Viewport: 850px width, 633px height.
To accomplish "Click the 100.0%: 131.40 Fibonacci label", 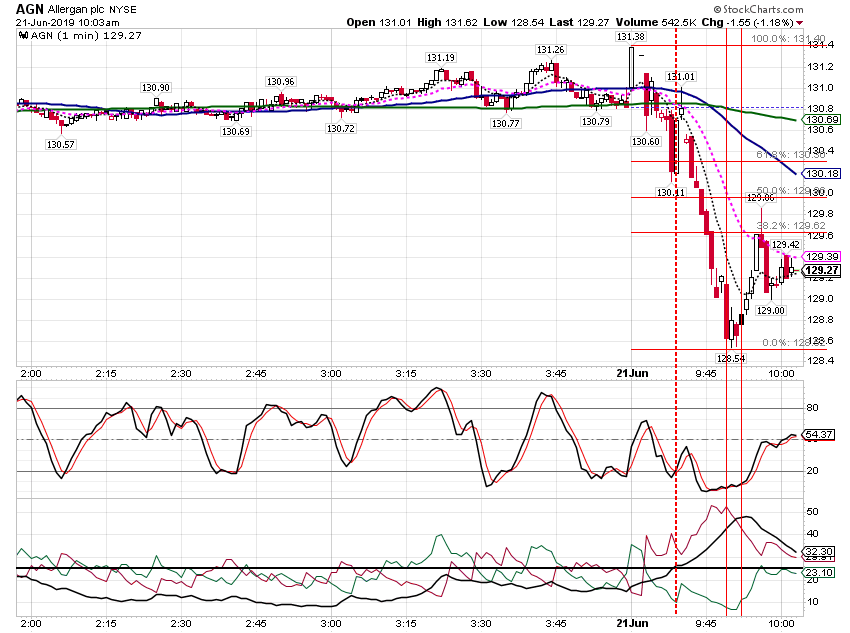I will (788, 39).
